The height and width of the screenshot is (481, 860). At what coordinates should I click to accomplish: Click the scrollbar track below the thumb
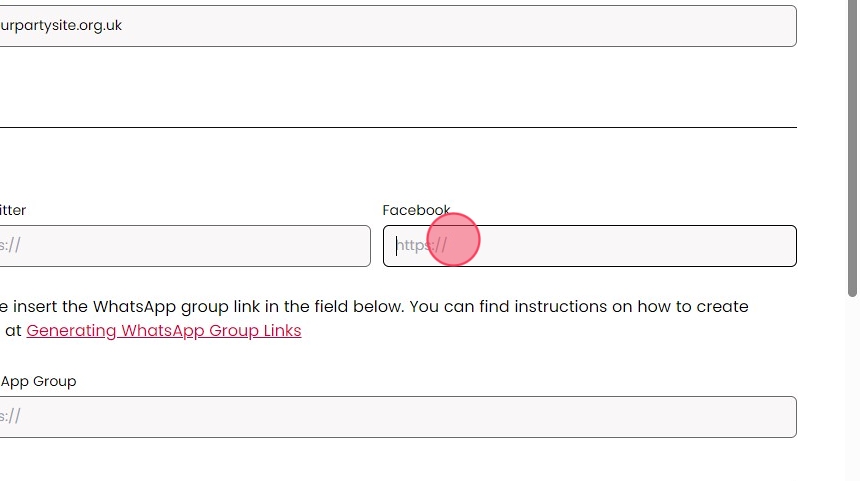coord(852,400)
